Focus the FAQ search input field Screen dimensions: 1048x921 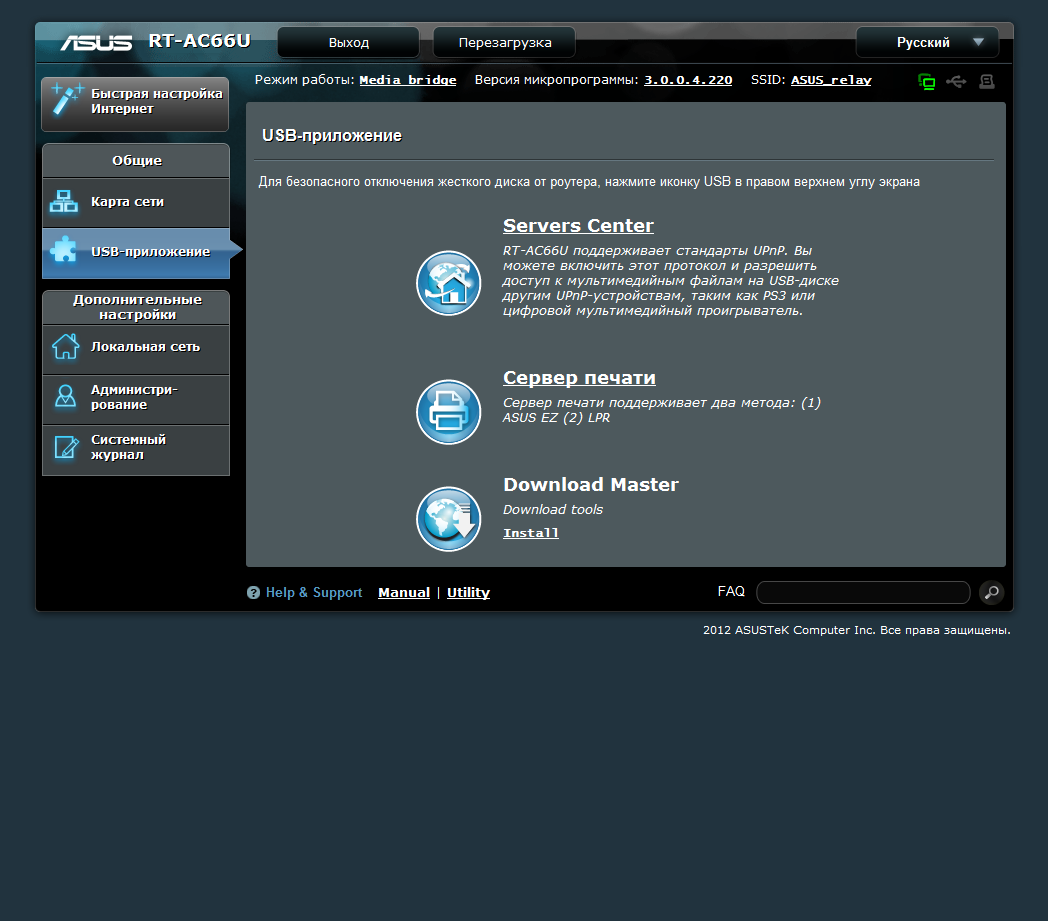(x=863, y=592)
